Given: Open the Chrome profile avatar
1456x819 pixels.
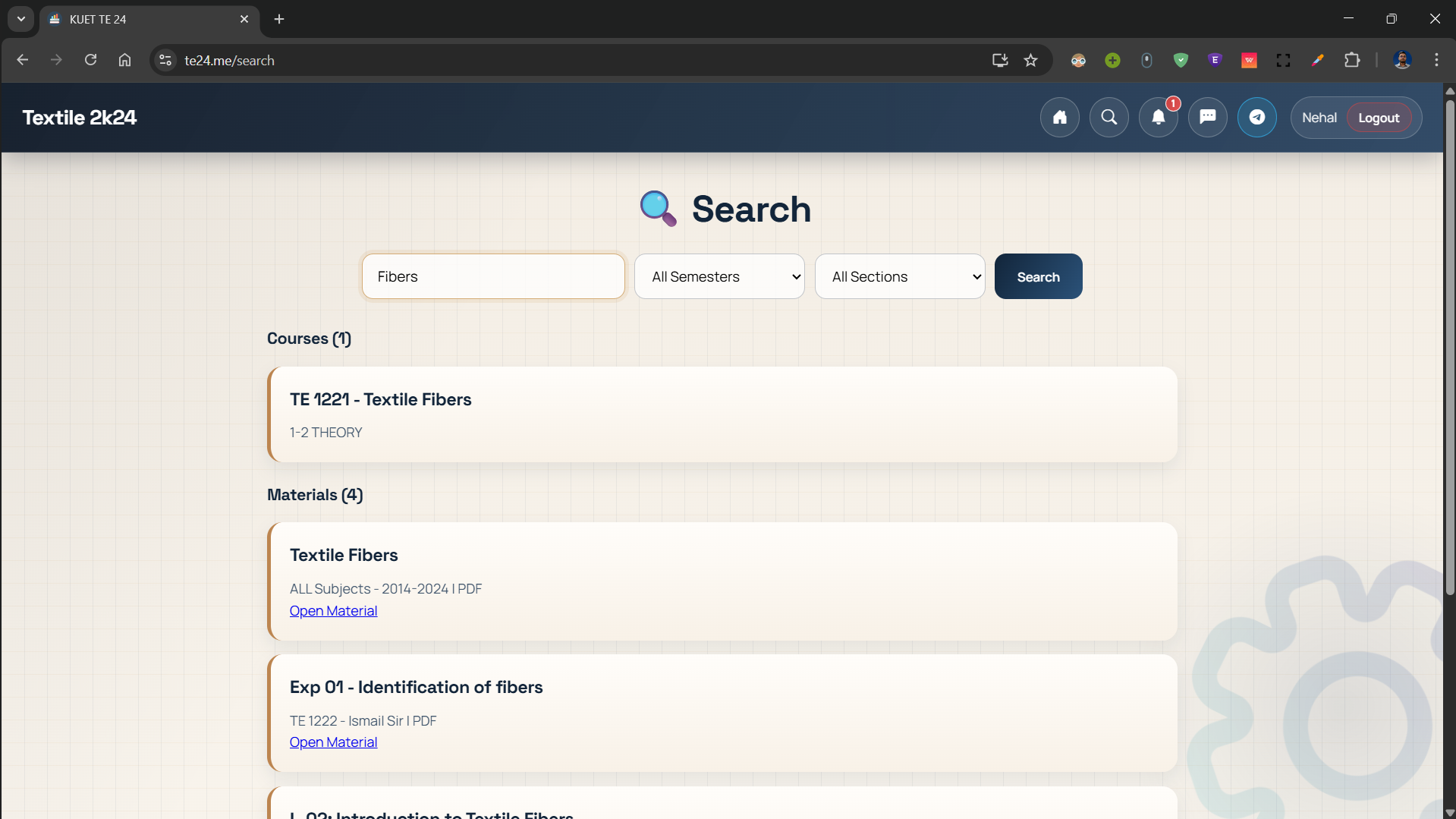Looking at the screenshot, I should [x=1402, y=60].
